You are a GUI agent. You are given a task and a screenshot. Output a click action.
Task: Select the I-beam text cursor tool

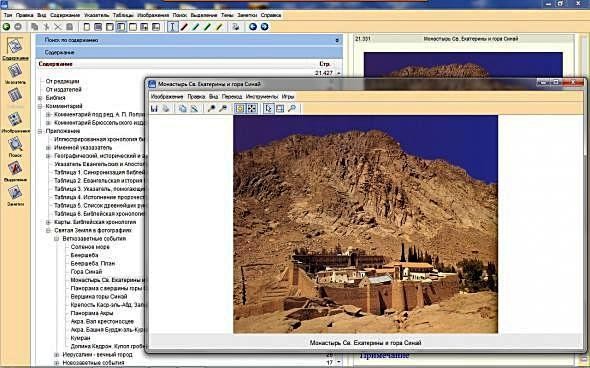pyautogui.click(x=173, y=27)
